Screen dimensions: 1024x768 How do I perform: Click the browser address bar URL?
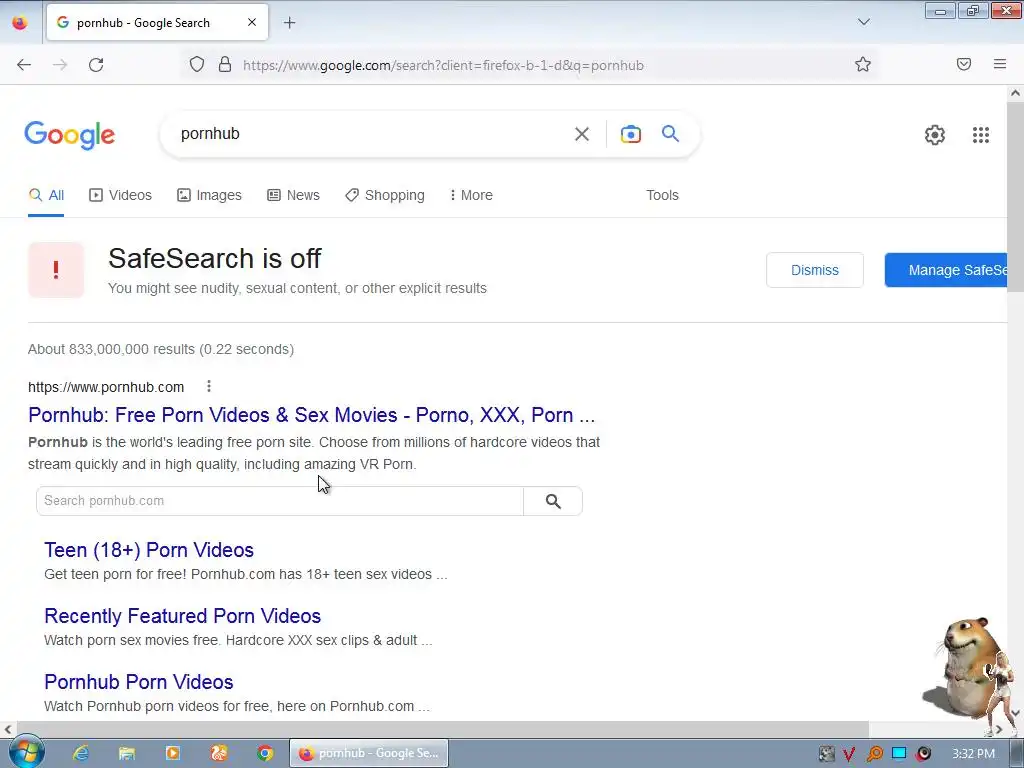point(443,65)
